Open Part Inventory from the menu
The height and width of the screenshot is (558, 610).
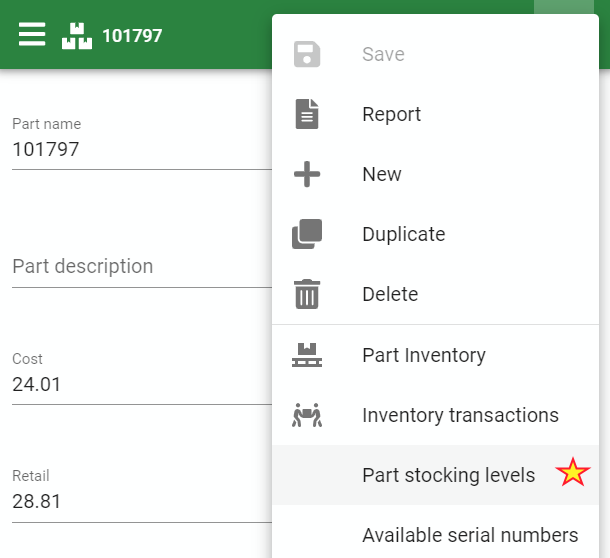435,355
